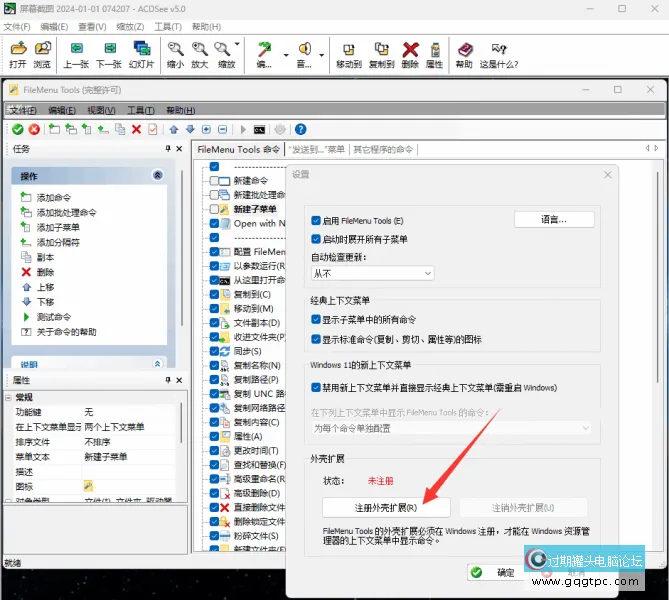Click the move up arrow toolbar icon
669x600 pixels.
click(174, 129)
